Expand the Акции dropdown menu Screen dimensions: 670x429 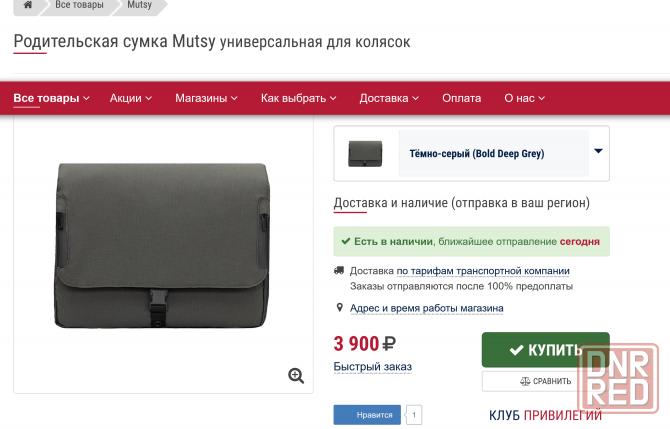[131, 98]
